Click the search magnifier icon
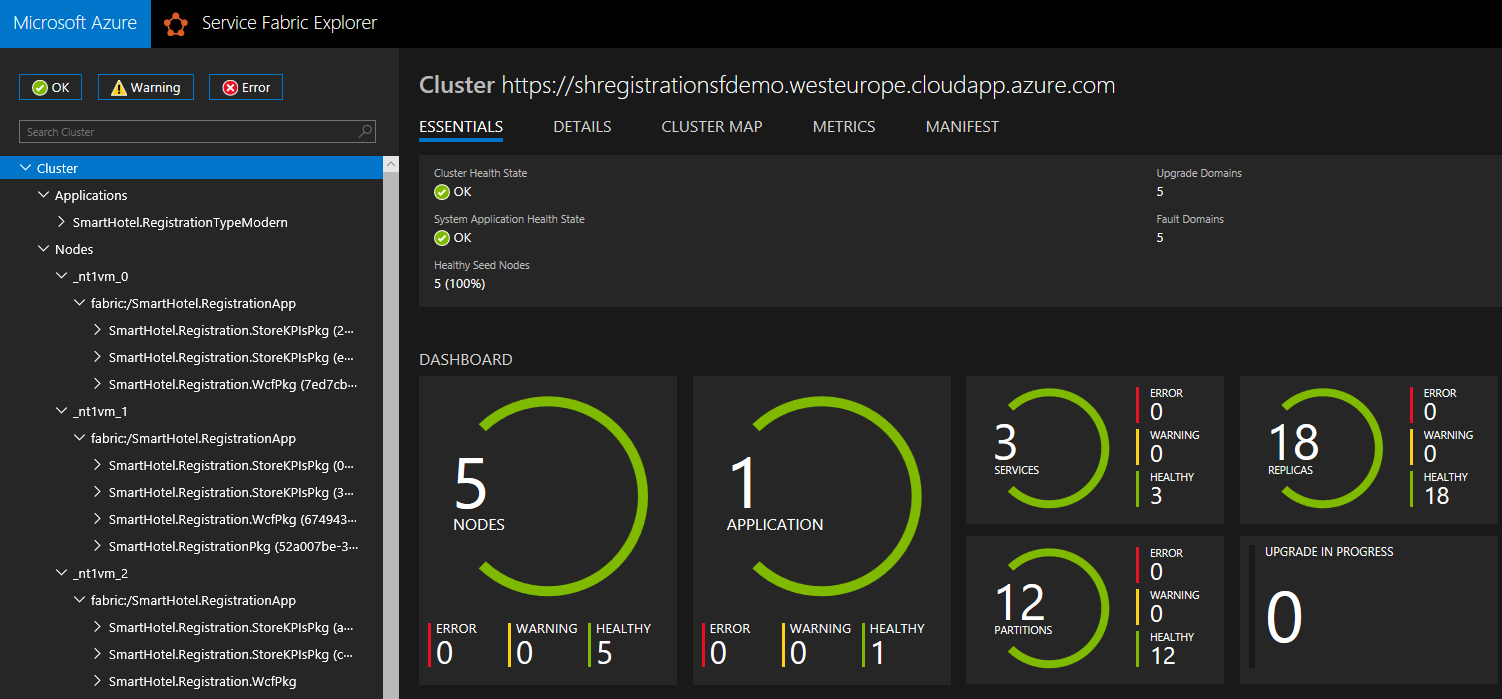 (366, 131)
